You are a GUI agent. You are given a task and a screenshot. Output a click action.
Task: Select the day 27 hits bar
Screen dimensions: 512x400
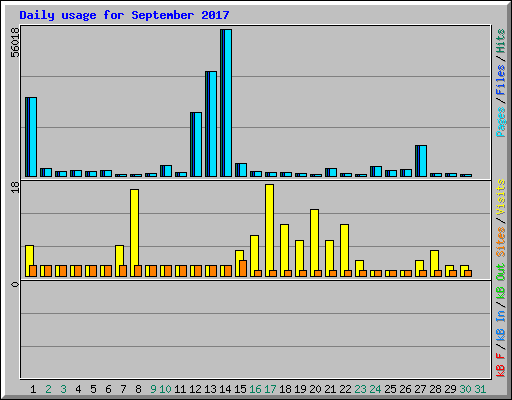421,161
